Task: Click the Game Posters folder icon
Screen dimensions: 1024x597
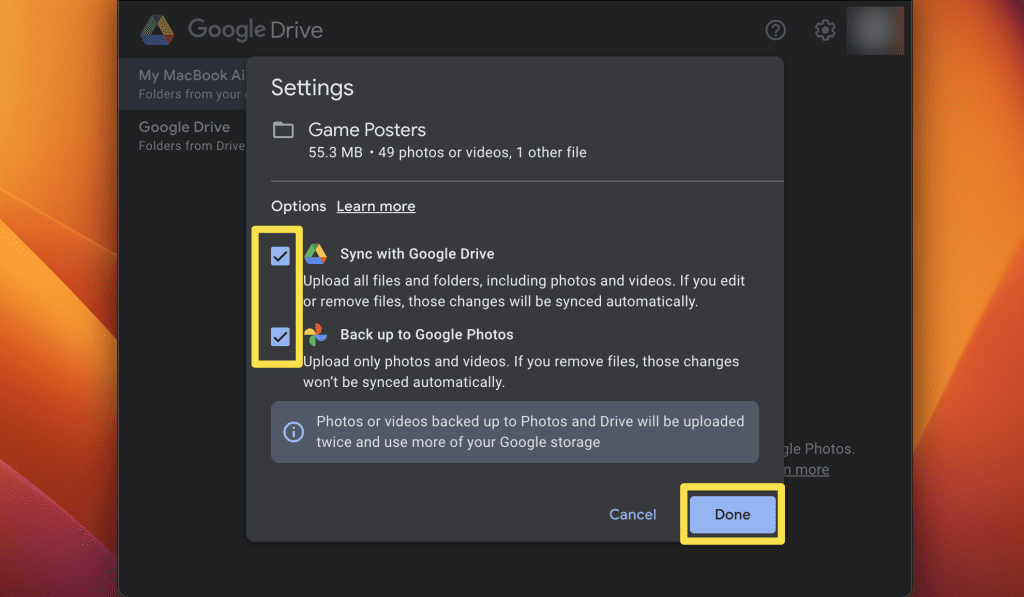Action: [283, 130]
